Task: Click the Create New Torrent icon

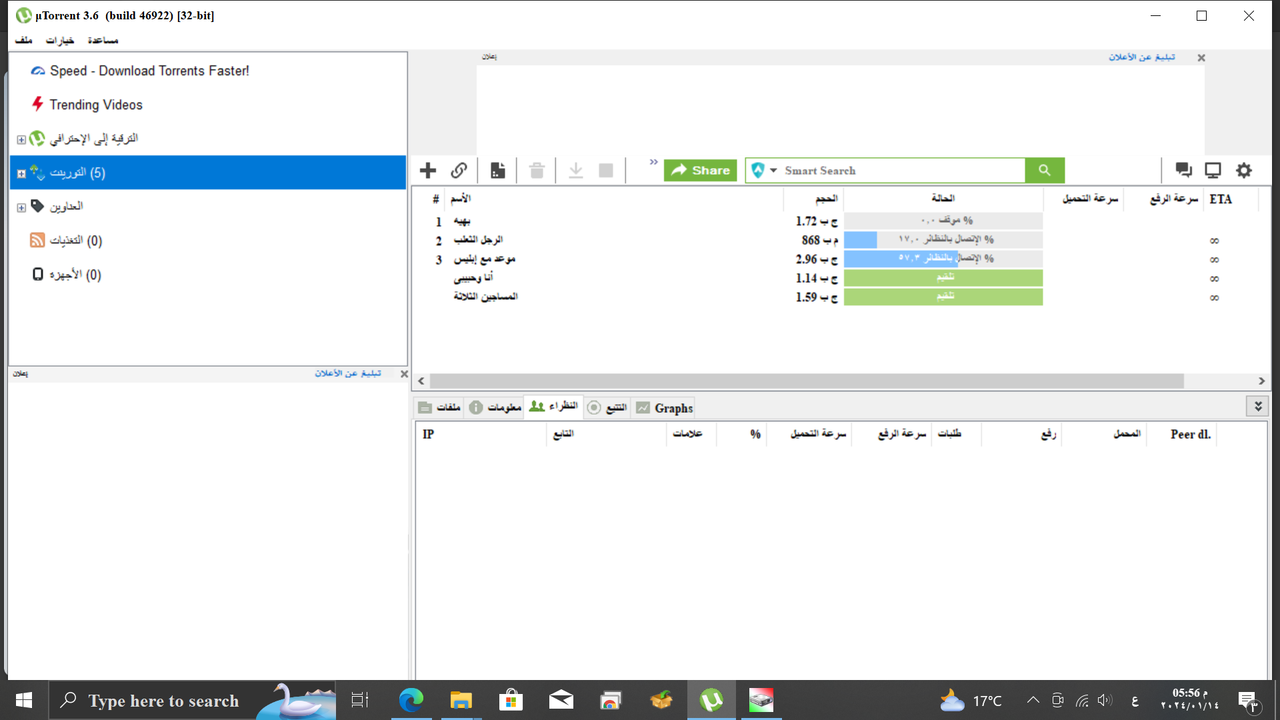Action: [x=497, y=170]
